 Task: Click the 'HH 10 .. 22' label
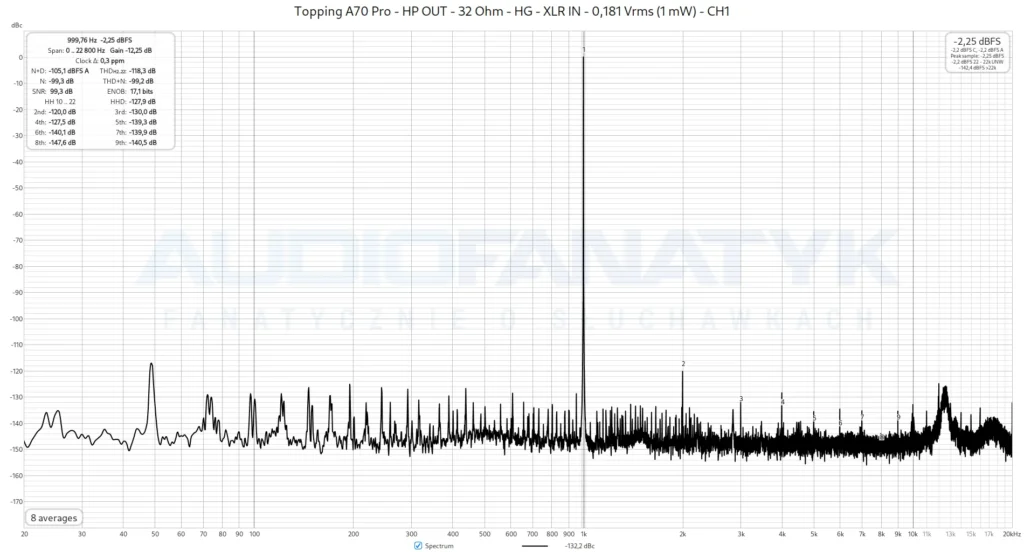click(x=60, y=101)
